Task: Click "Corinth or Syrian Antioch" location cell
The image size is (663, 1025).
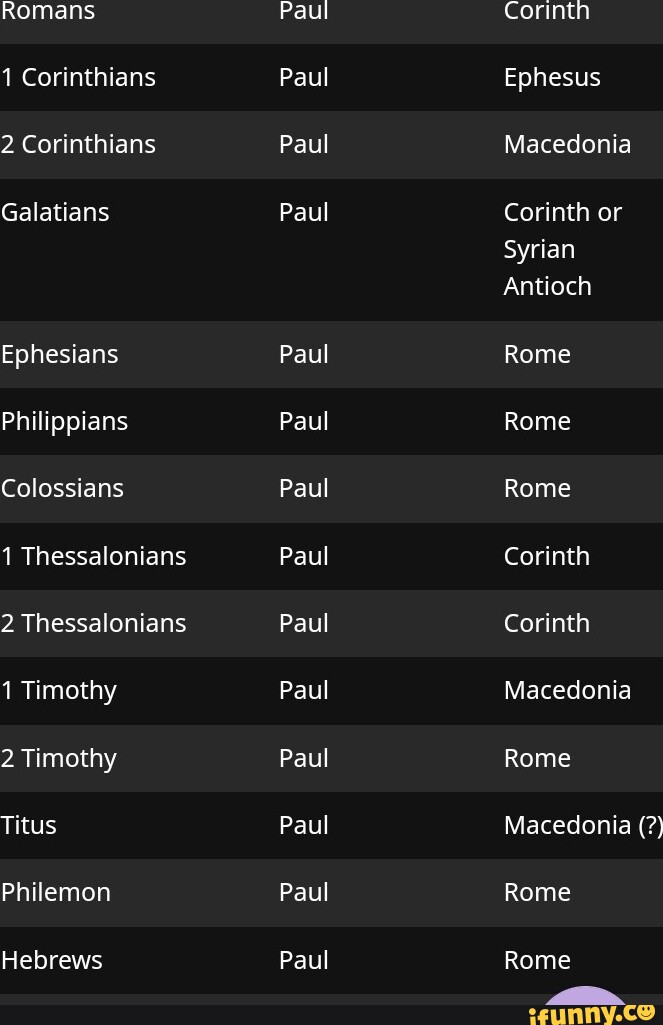Action: tap(562, 249)
